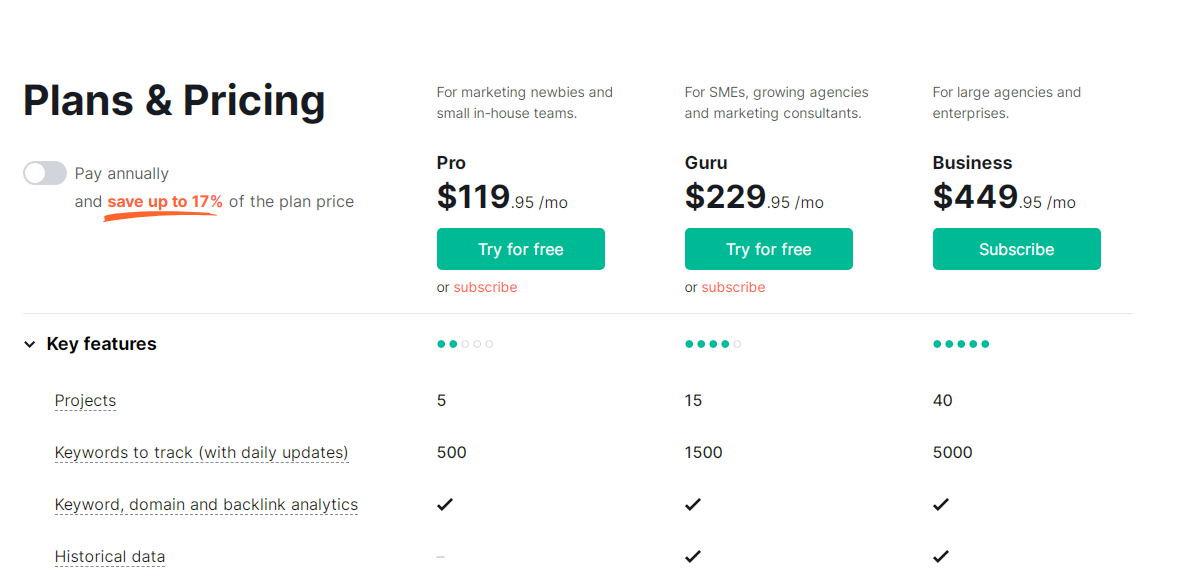Click Try for free under Guru plan
Viewport: 1204px width, 578px height.
(768, 249)
